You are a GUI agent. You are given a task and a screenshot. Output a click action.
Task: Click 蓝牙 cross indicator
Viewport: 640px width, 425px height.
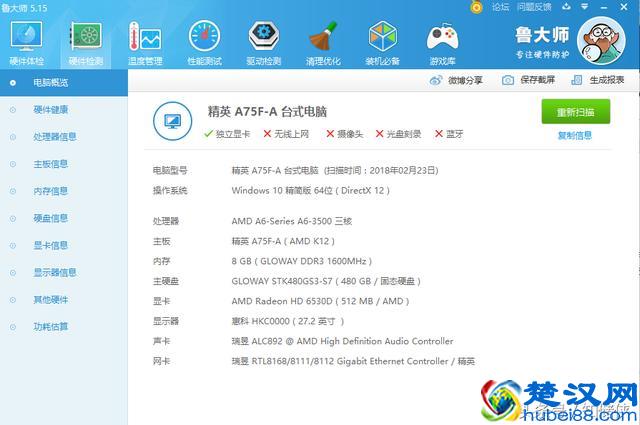(x=449, y=134)
